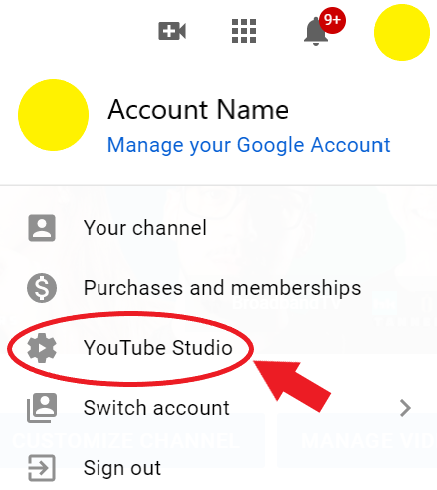Click the Sign out arrow icon
The width and height of the screenshot is (437, 490).
(x=42, y=468)
